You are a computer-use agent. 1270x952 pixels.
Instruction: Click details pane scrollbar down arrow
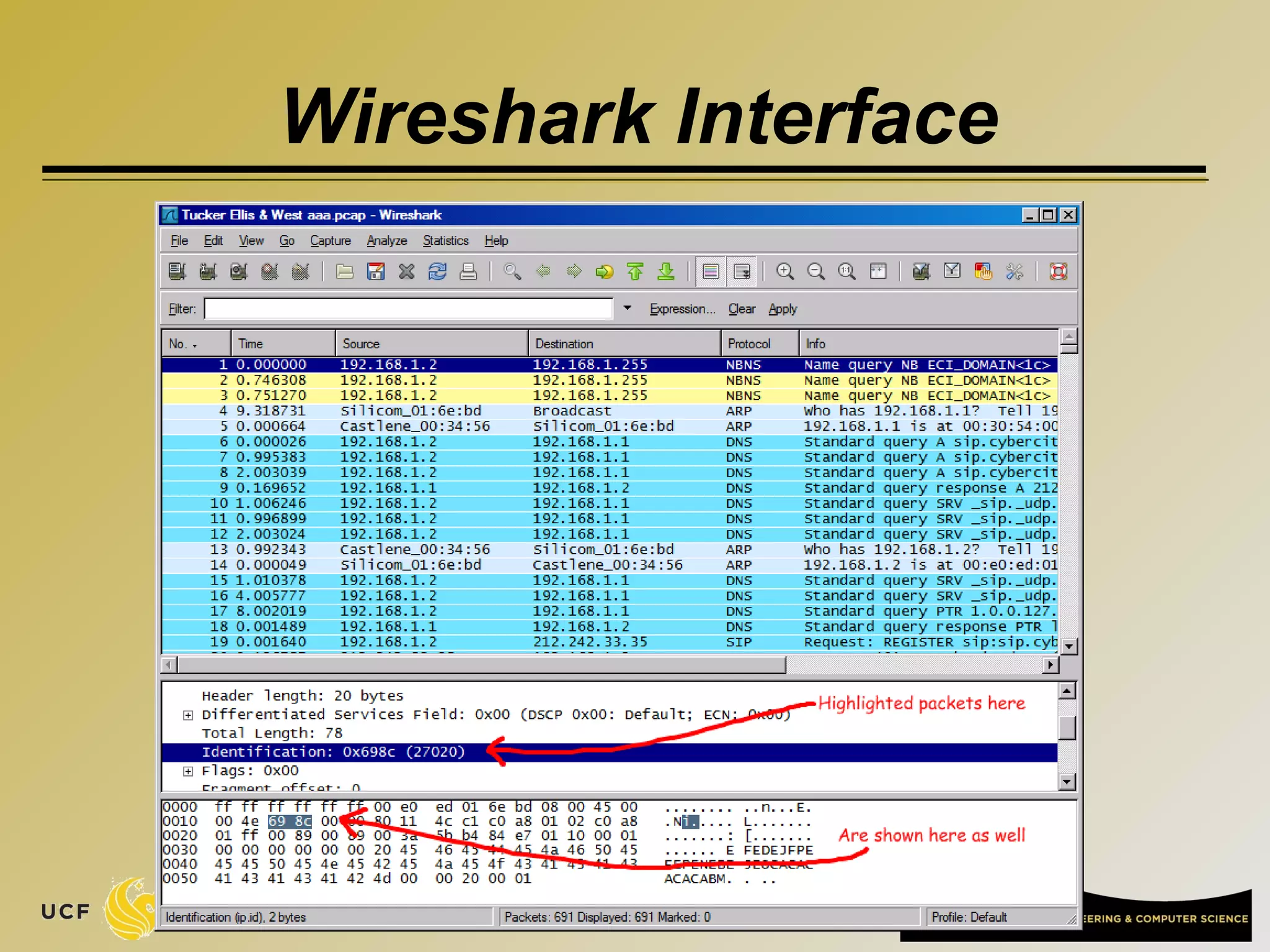[1067, 782]
